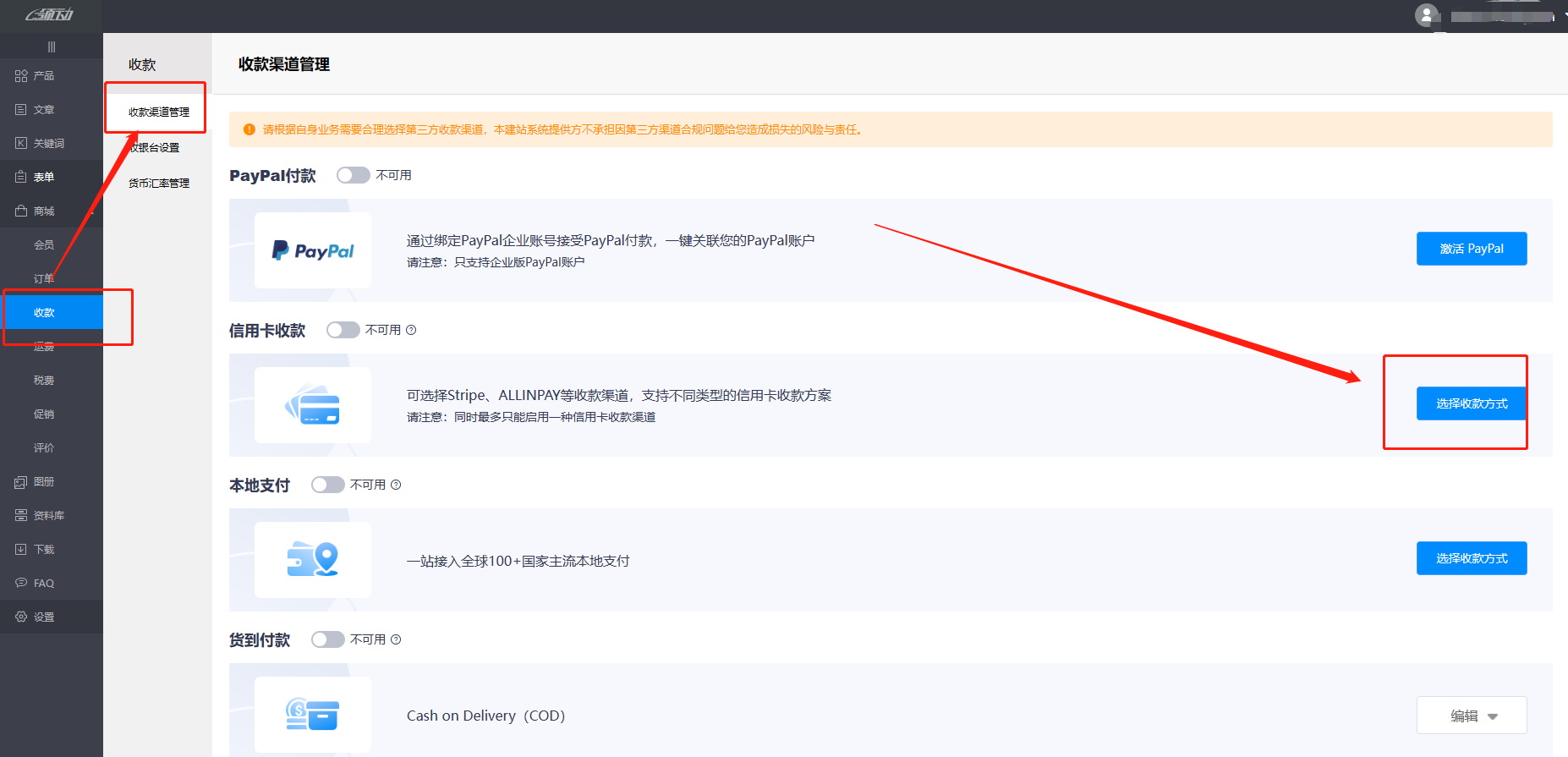Viewport: 1568px width, 757px height.
Task: Open 设置 with the gear icon
Action: [21, 617]
